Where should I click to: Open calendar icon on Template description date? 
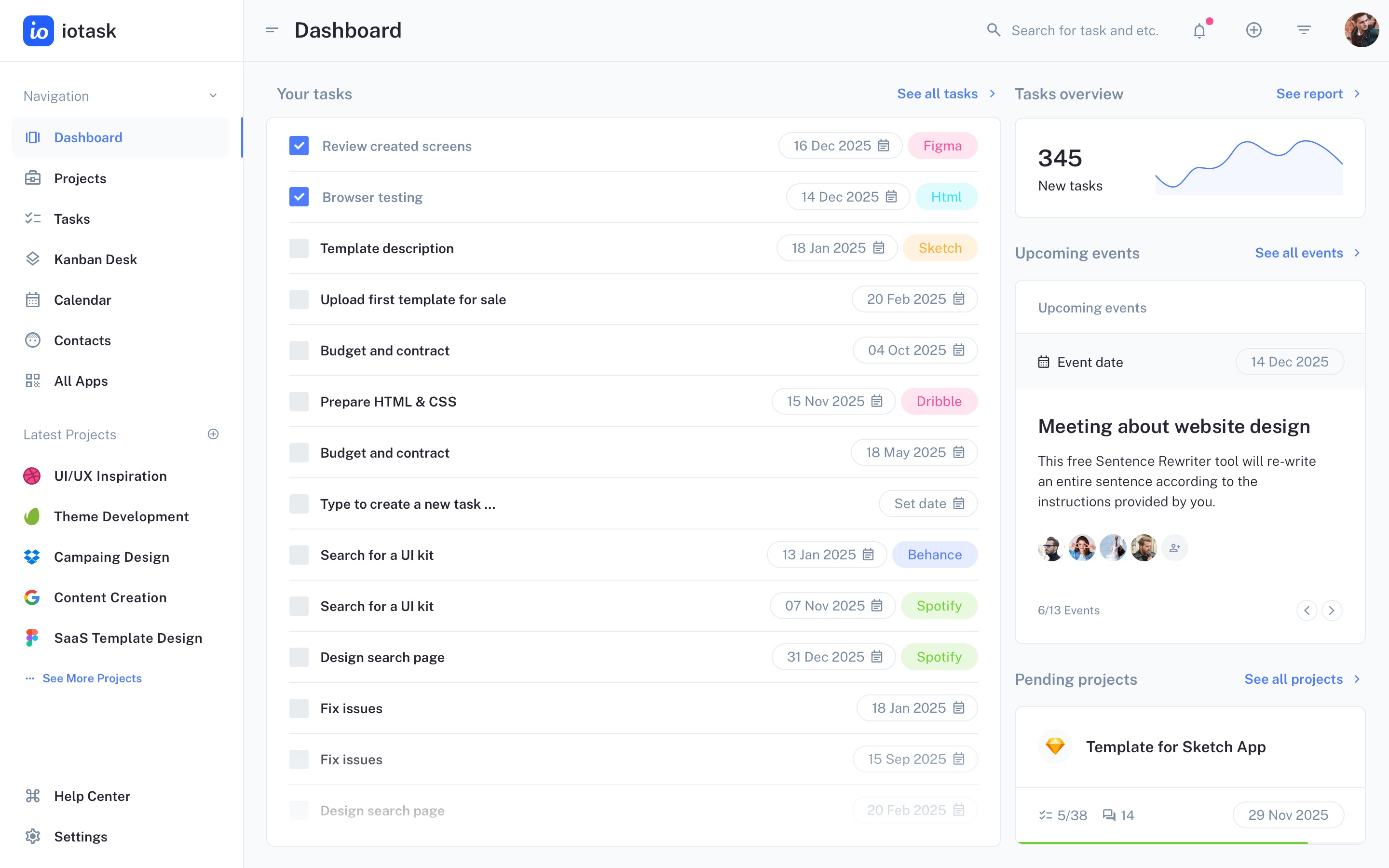coord(879,248)
